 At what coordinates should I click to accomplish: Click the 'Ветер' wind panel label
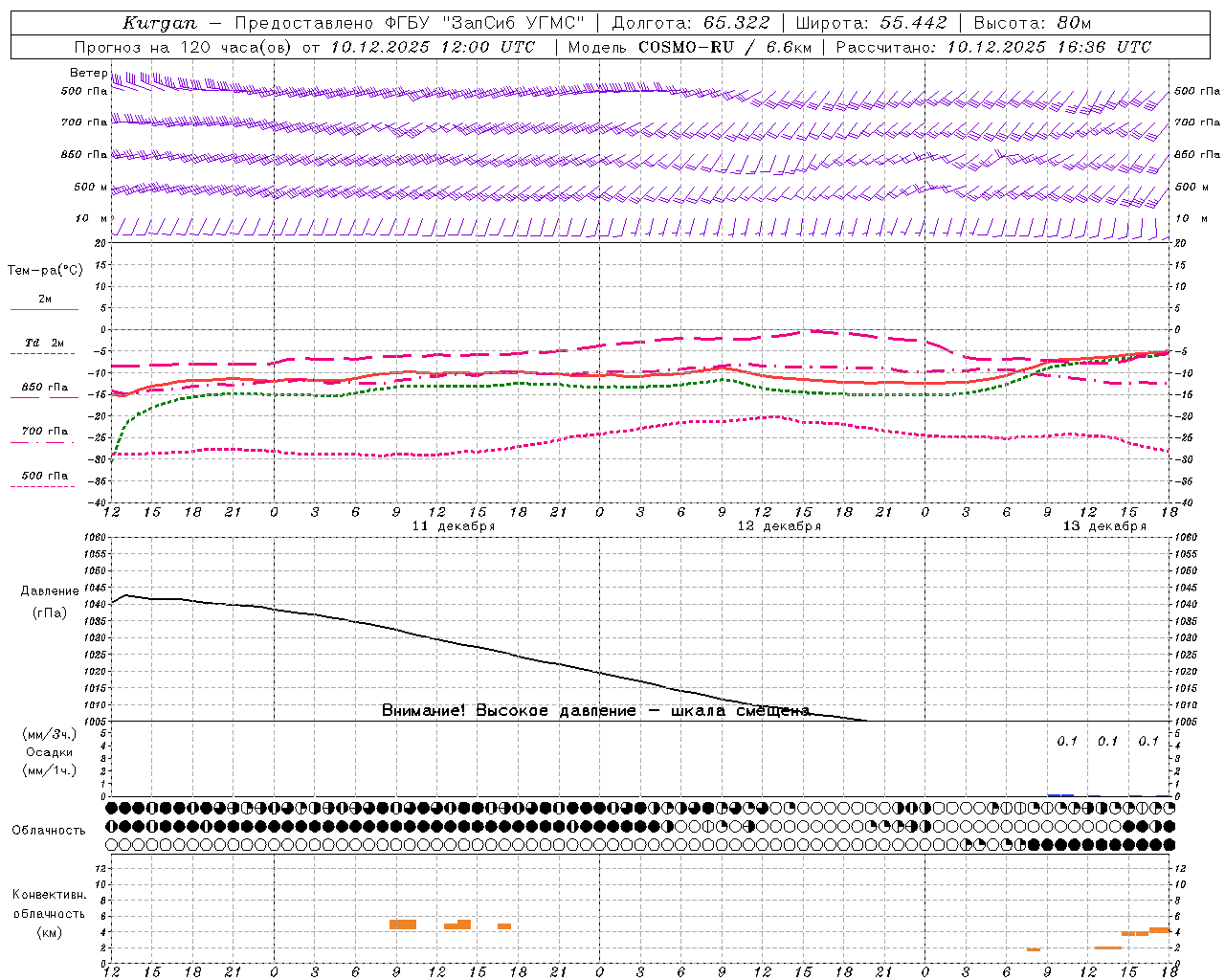[88, 73]
